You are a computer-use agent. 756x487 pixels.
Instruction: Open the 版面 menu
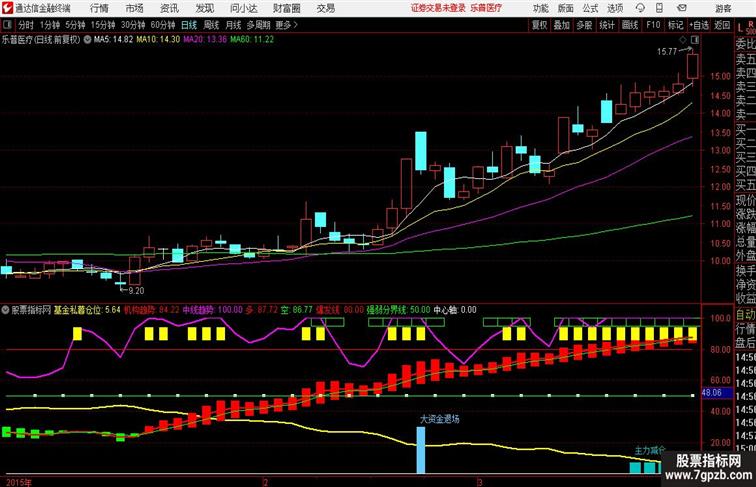click(566, 8)
